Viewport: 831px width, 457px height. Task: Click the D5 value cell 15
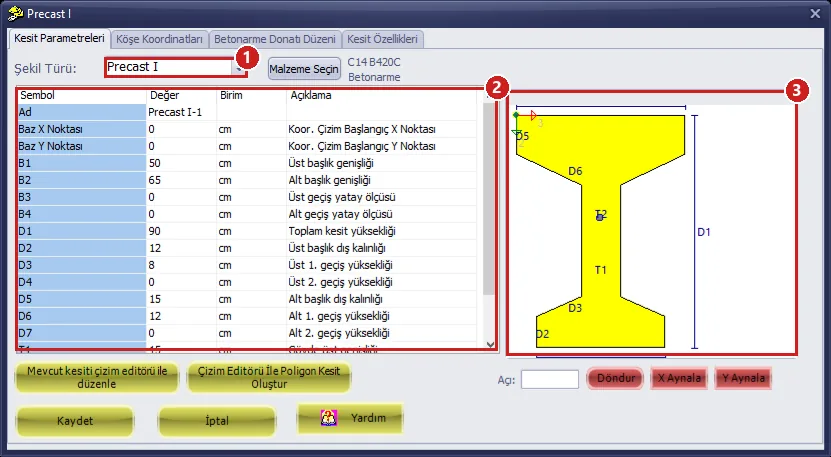pos(181,299)
